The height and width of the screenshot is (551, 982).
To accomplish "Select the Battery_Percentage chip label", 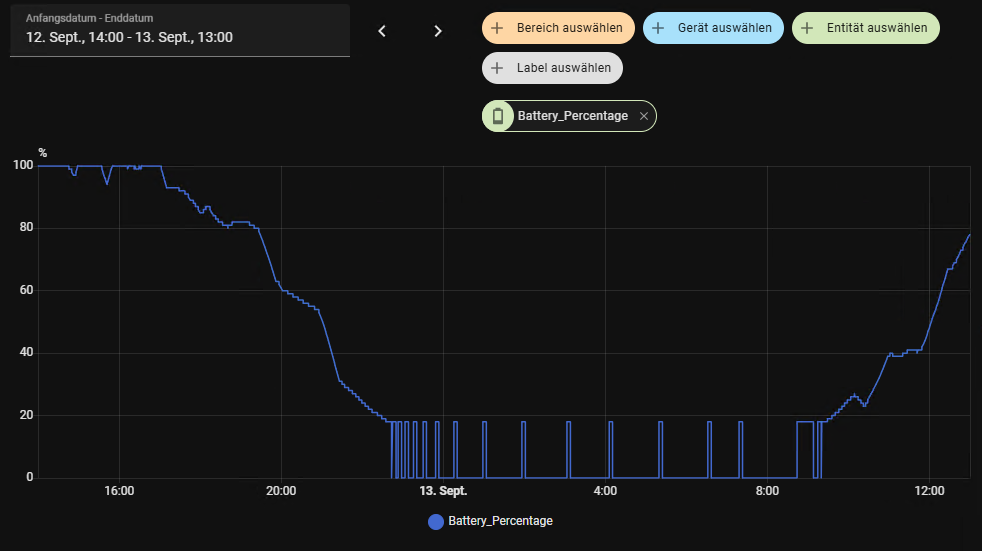I will click(572, 116).
